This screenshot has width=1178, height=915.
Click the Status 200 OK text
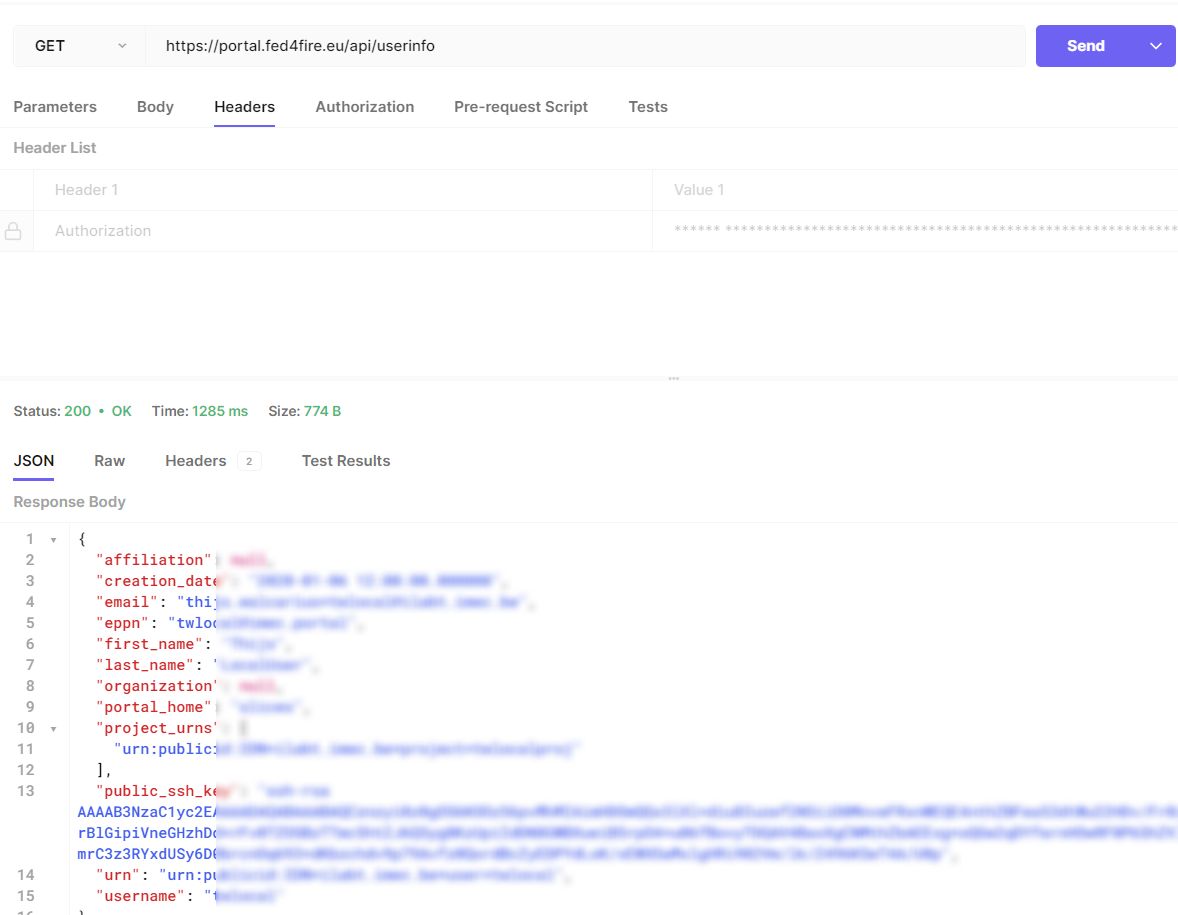point(72,411)
